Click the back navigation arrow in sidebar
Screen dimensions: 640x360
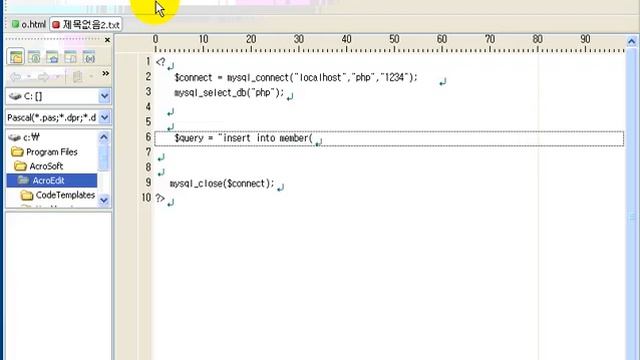[x=16, y=76]
